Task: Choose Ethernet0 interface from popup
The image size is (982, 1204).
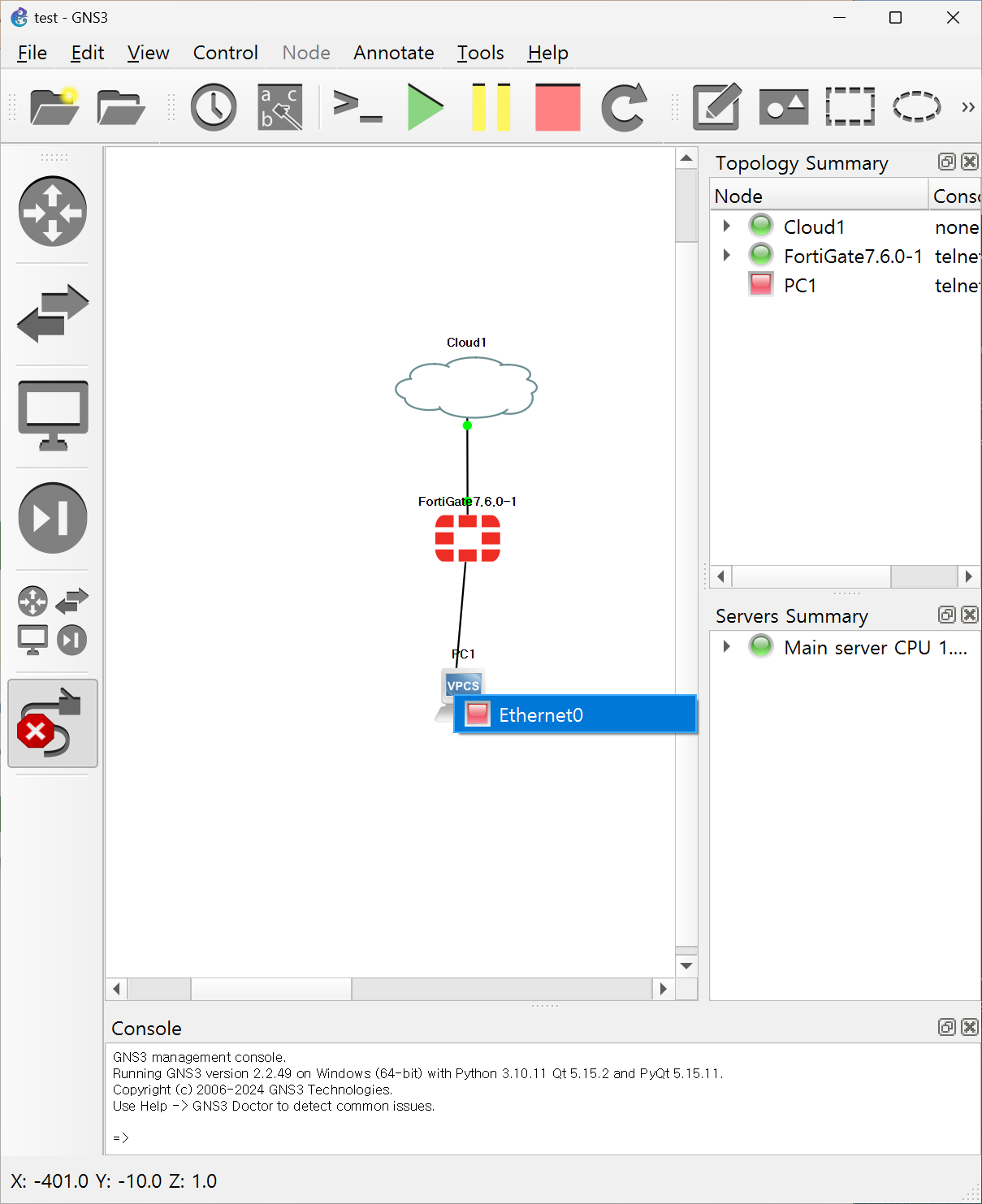Action: pos(575,714)
